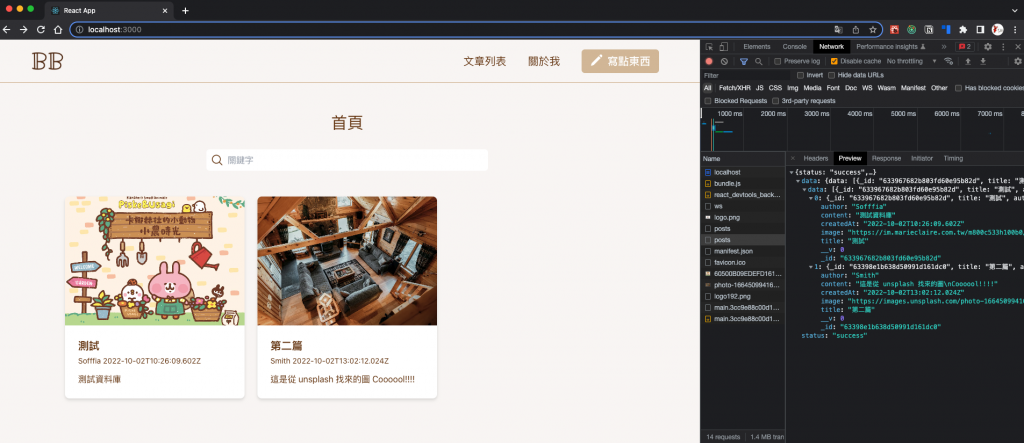Toggle the browser side panel icon

(x=980, y=29)
